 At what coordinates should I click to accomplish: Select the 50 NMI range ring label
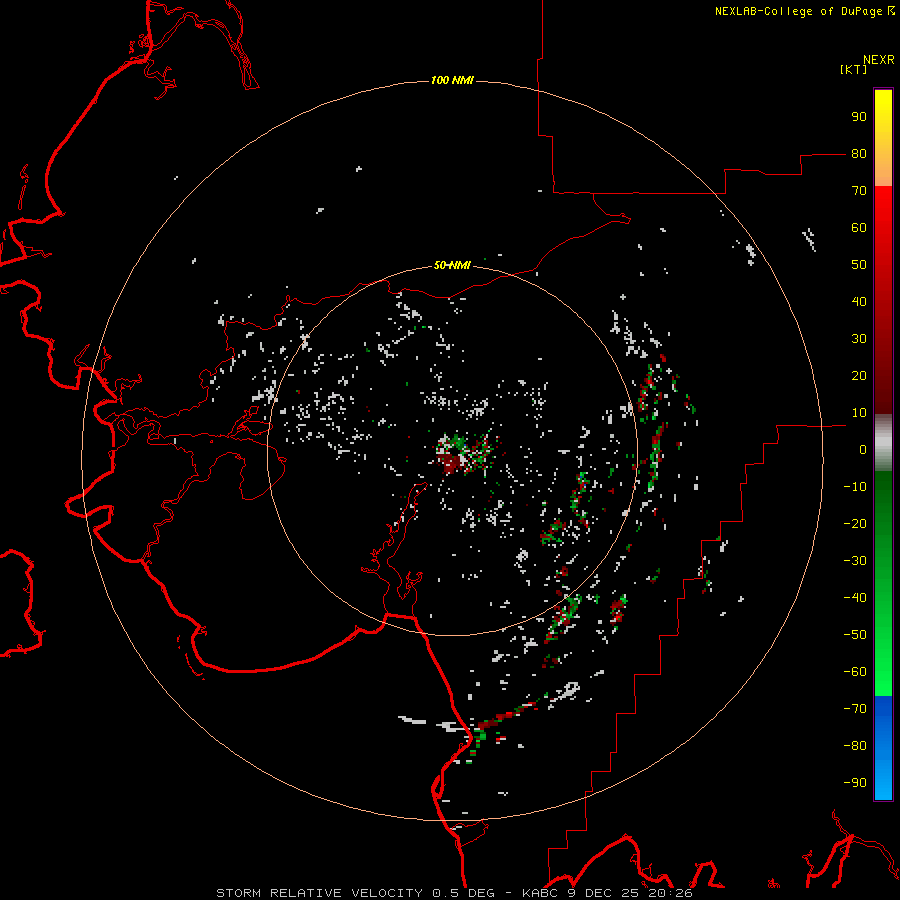[x=452, y=265]
